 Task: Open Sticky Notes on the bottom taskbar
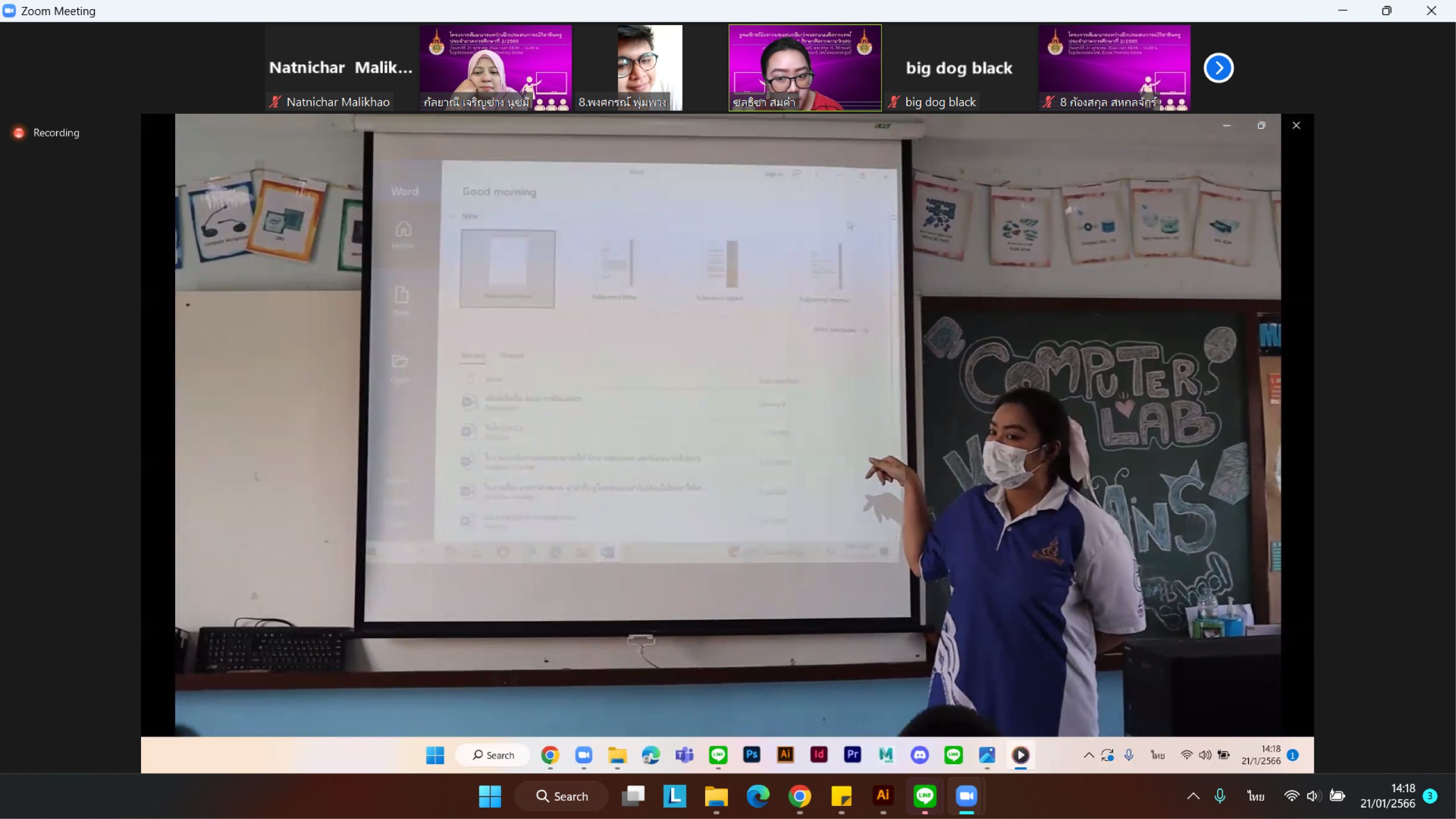coord(841,796)
